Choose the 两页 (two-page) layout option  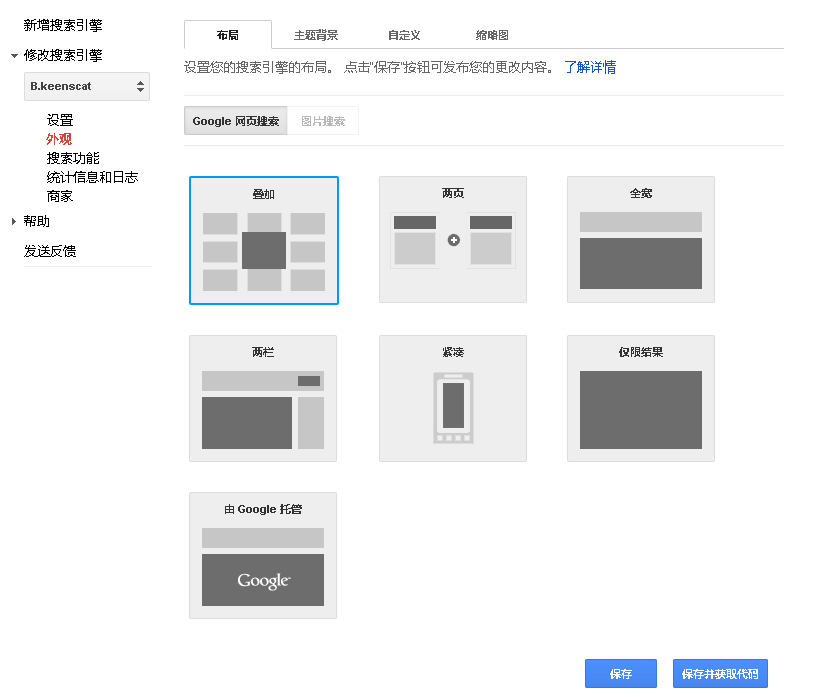(x=452, y=240)
